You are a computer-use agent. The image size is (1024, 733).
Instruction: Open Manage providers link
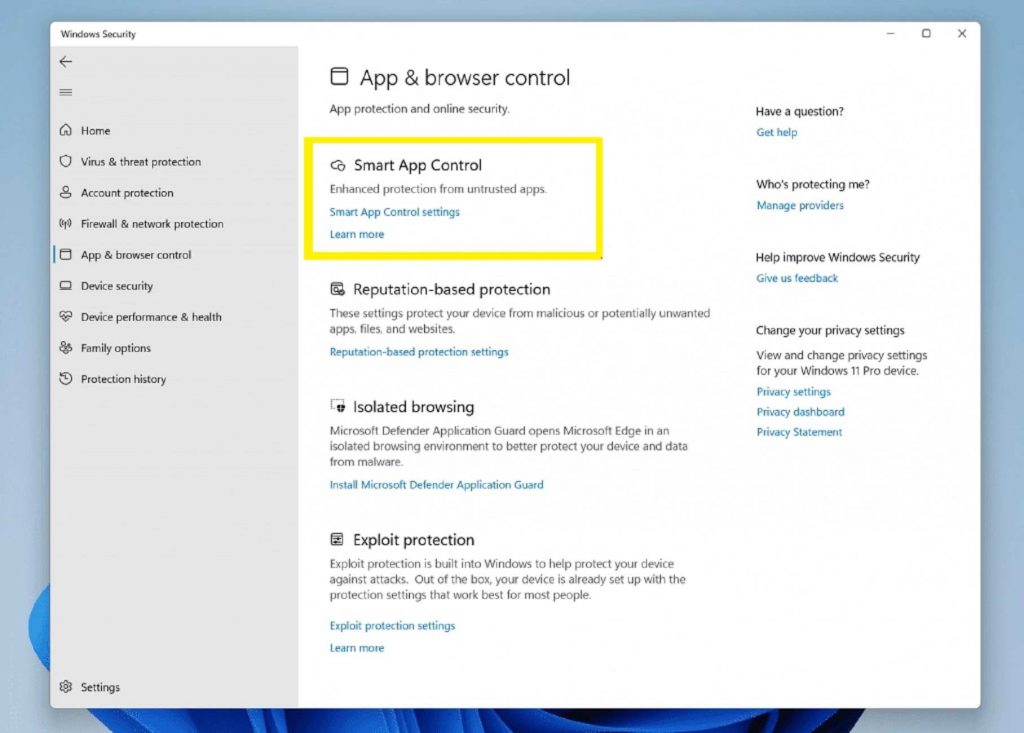point(799,206)
